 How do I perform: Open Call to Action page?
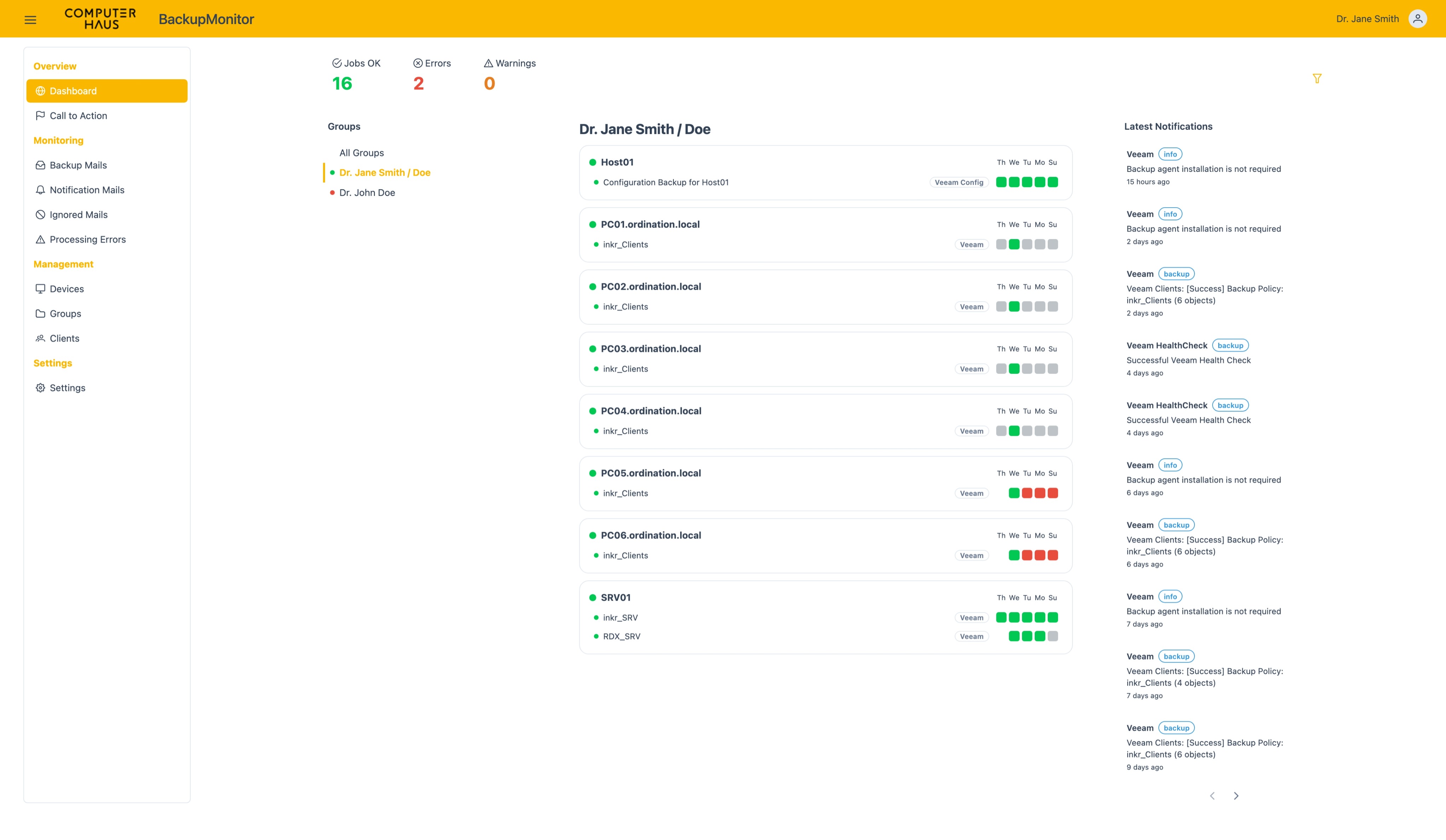click(x=107, y=116)
